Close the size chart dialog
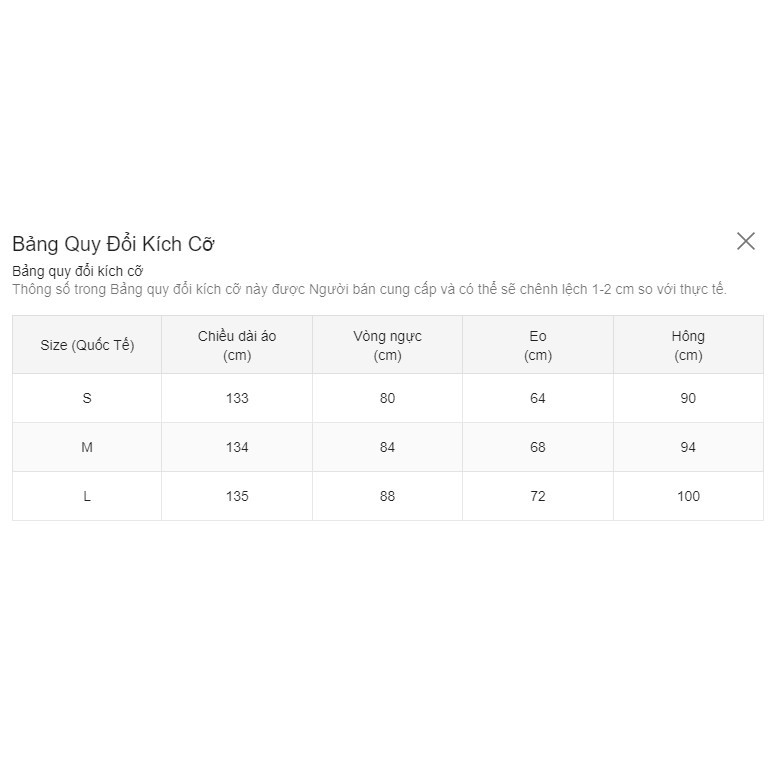The height and width of the screenshot is (772, 772). click(745, 241)
